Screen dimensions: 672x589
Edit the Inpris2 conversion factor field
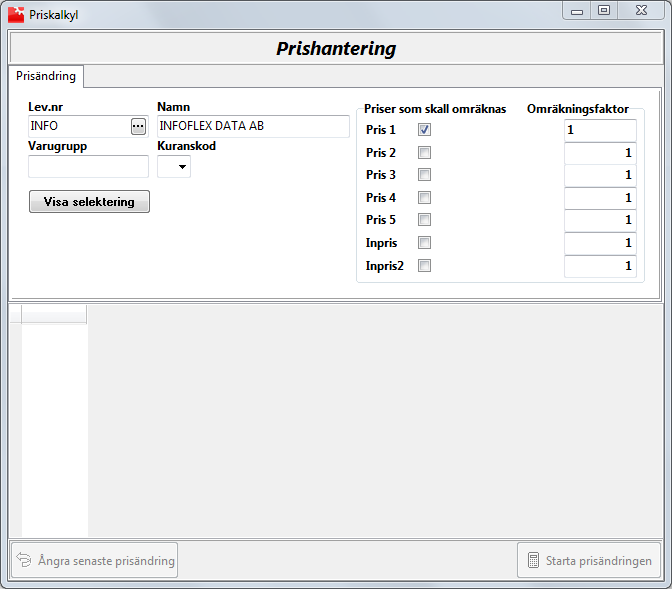pyautogui.click(x=600, y=266)
